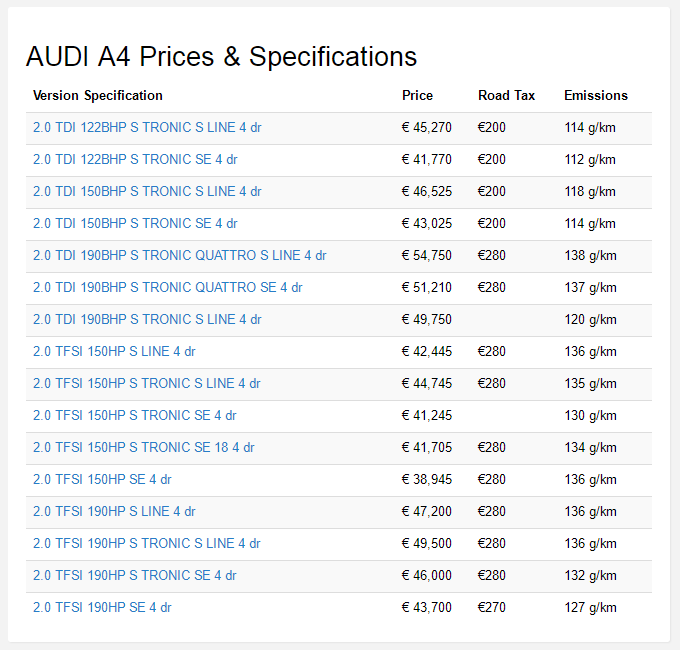Open 2.0 TFSI 150HP S TRONIC SE 18

click(143, 448)
